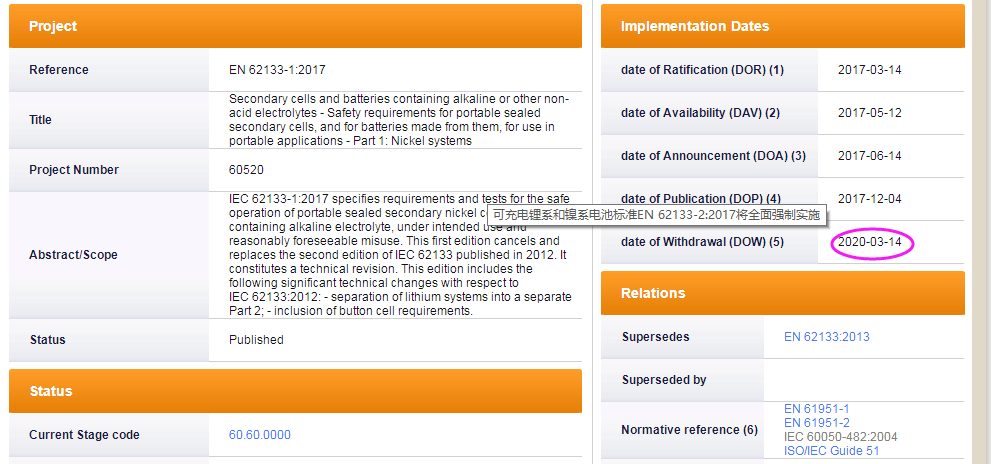
Task: Click the project number 60520
Action: [x=246, y=170]
